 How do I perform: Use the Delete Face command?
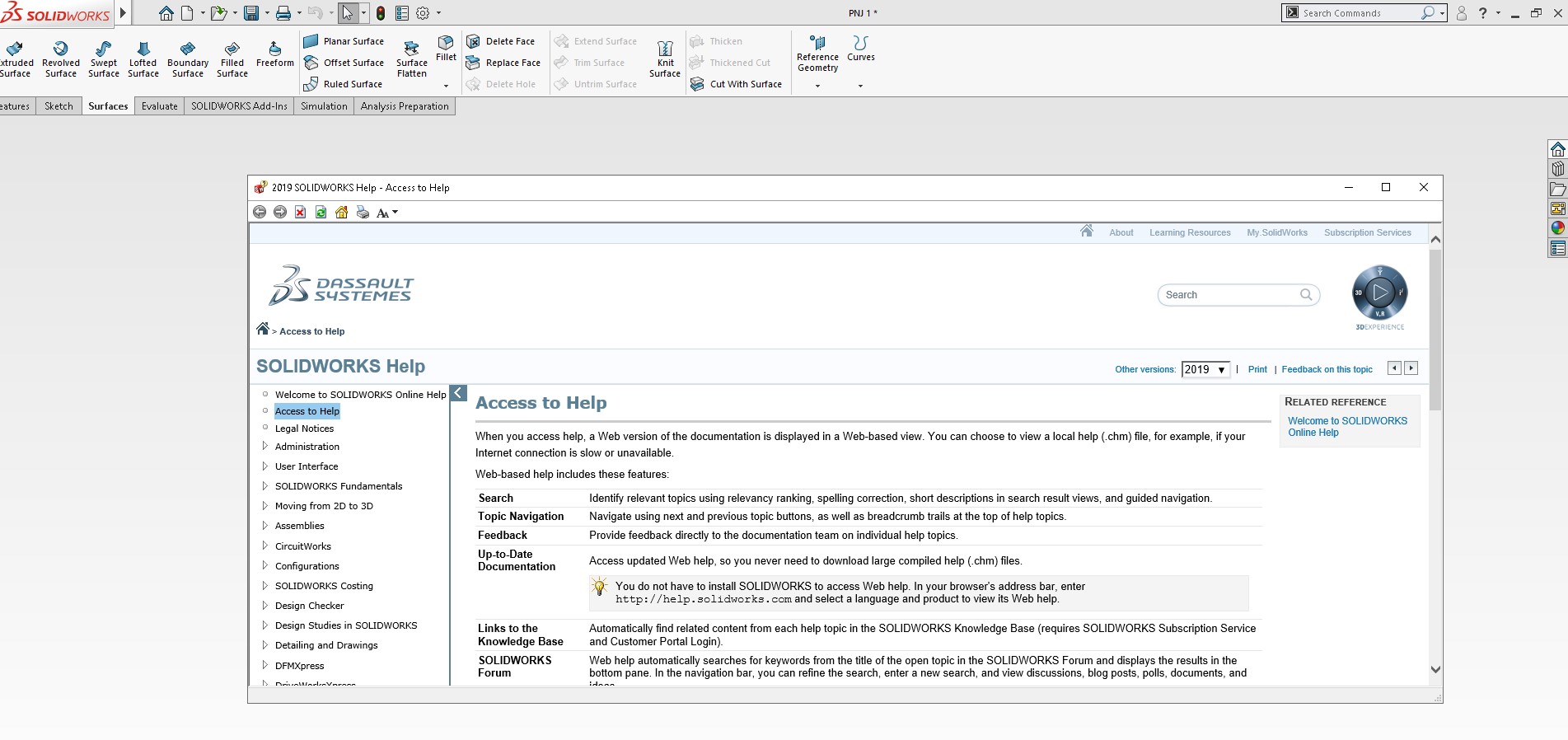pyautogui.click(x=500, y=41)
